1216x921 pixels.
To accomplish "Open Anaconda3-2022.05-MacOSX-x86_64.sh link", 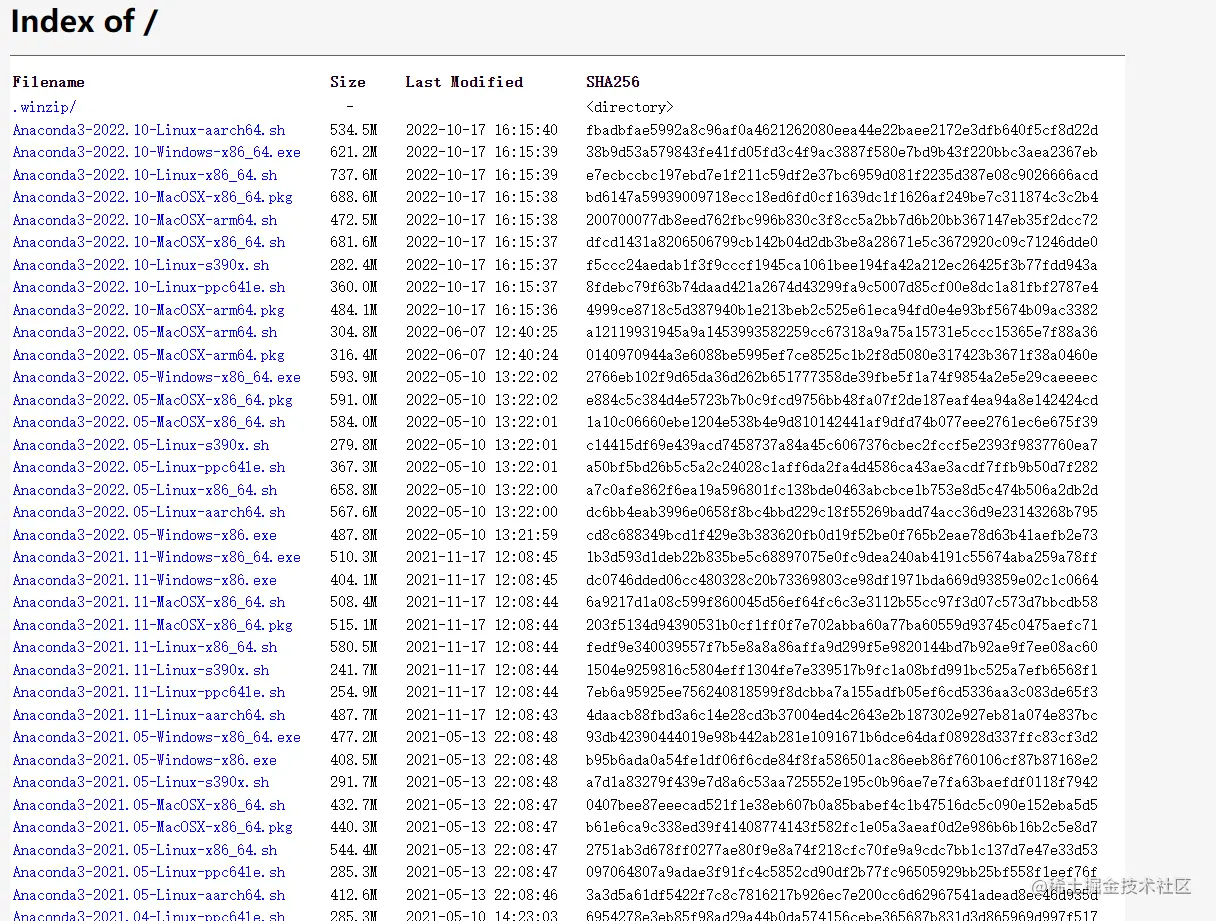I will pos(149,422).
